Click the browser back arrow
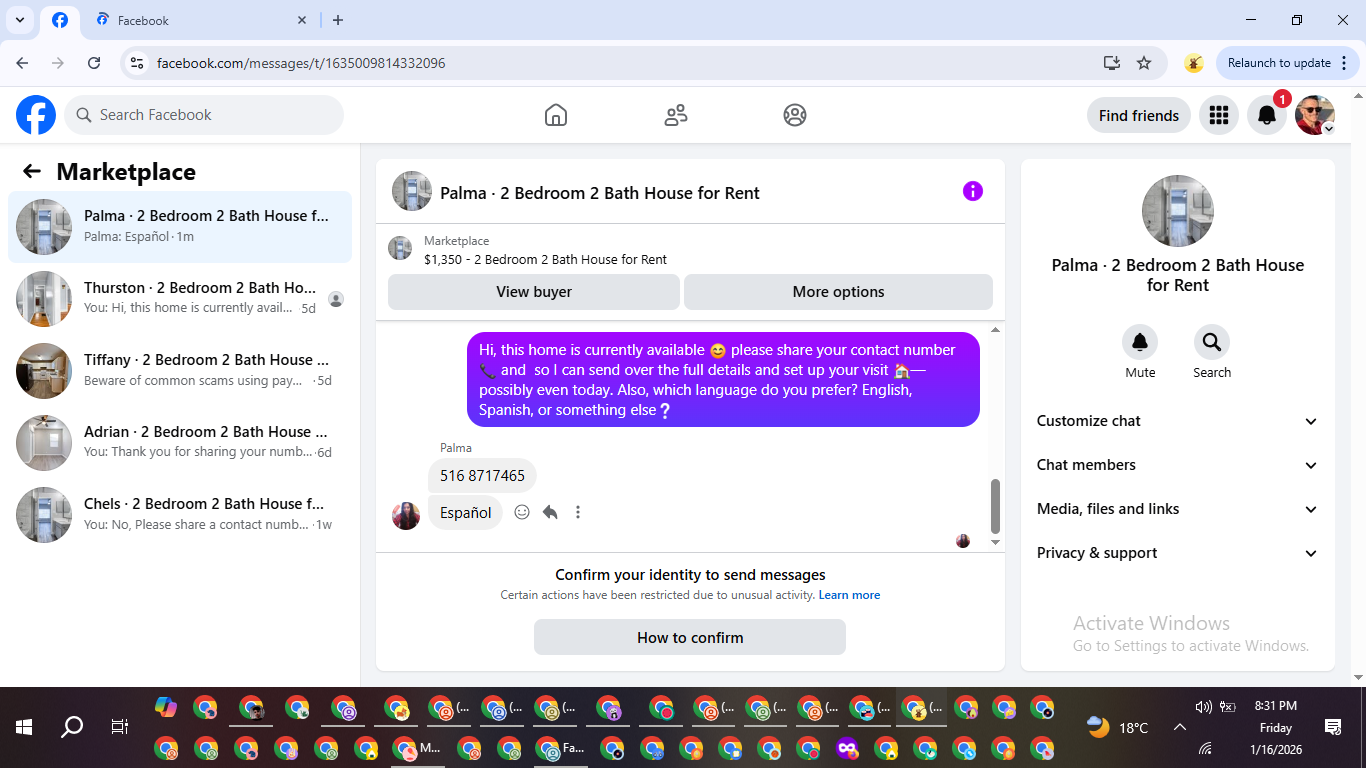Viewport: 1366px width, 768px height. (x=22, y=63)
